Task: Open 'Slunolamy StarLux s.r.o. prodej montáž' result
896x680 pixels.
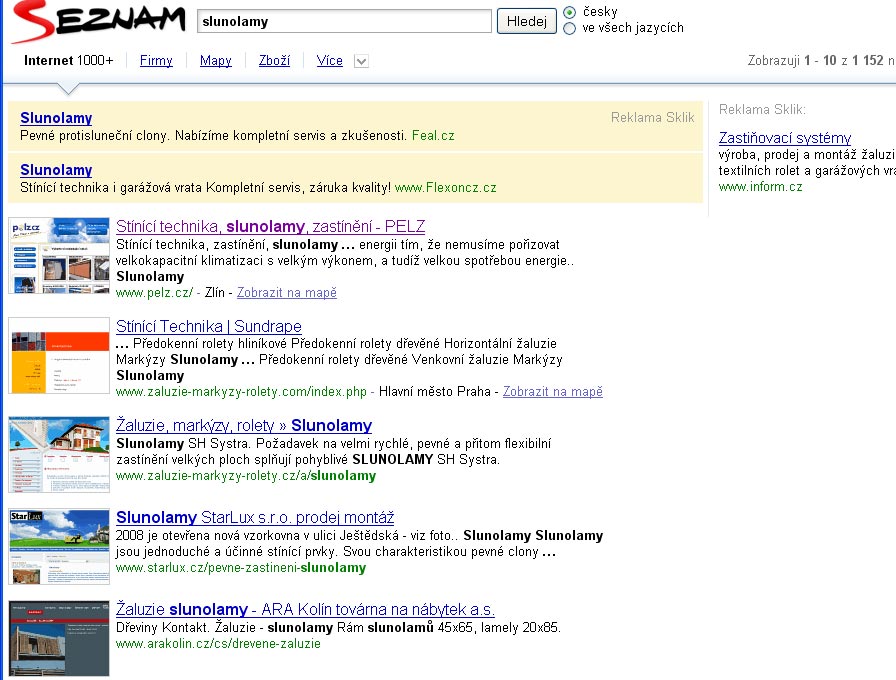Action: [255, 517]
